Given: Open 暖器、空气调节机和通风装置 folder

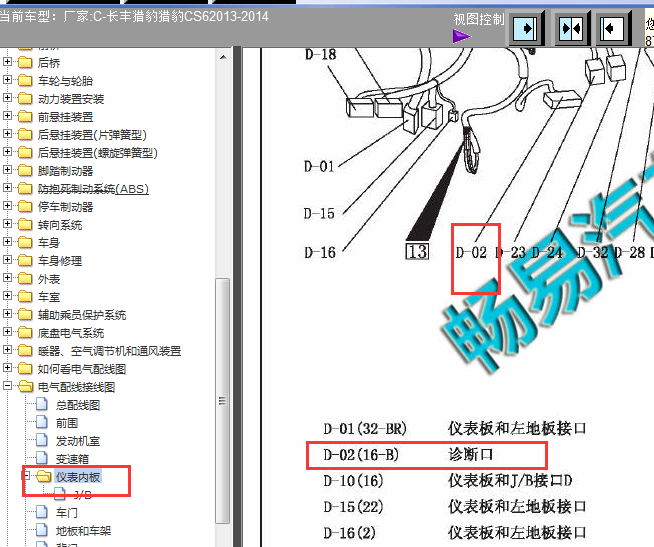Looking at the screenshot, I should click(109, 351).
